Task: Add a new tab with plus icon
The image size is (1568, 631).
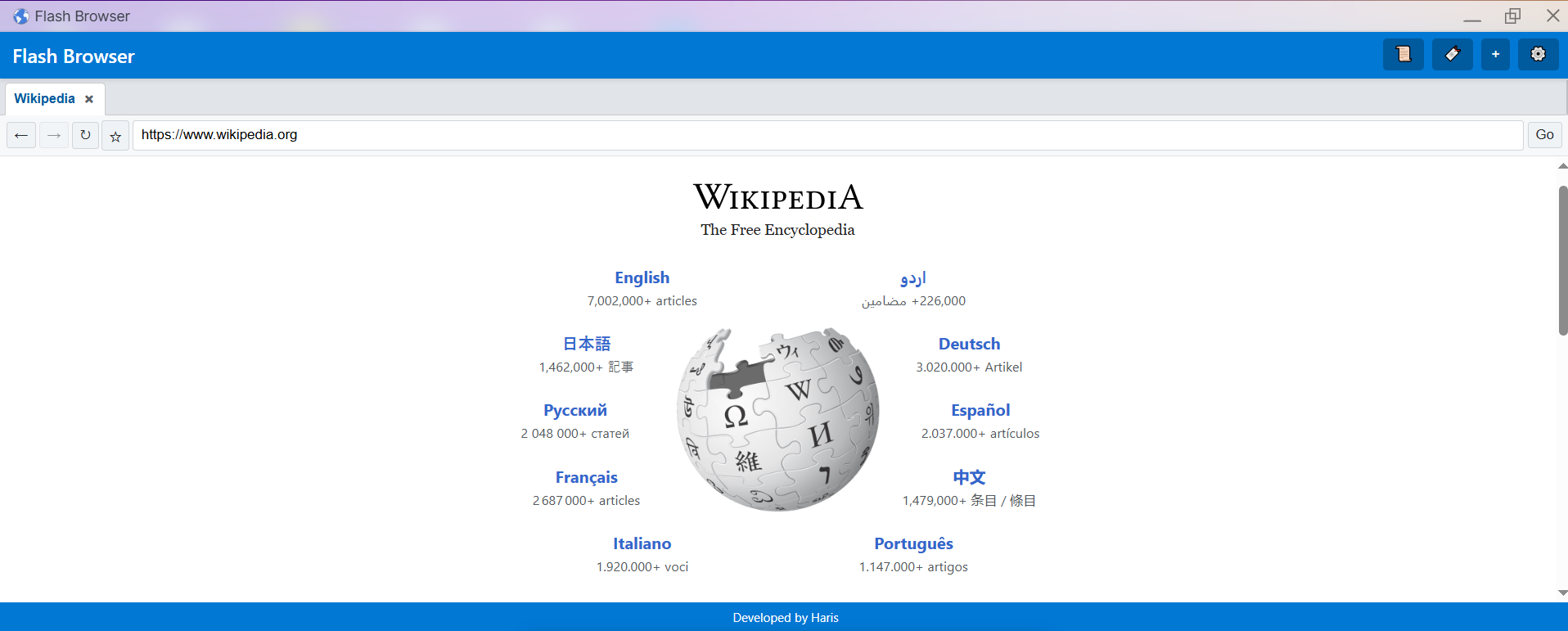Action: point(1495,55)
